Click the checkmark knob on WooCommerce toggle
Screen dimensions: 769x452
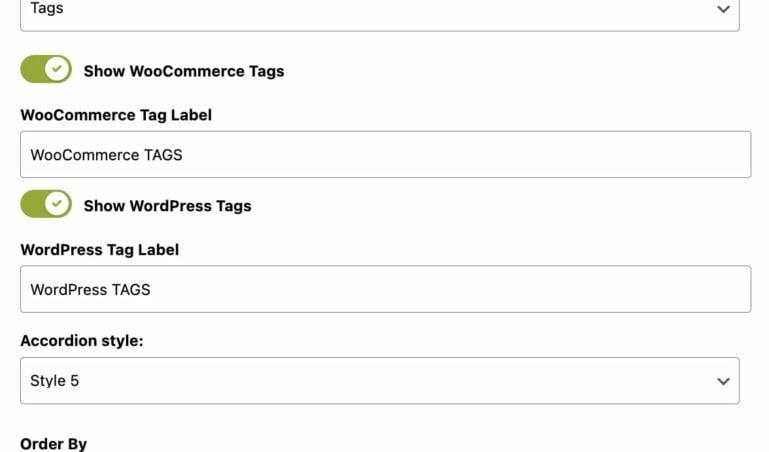57,69
